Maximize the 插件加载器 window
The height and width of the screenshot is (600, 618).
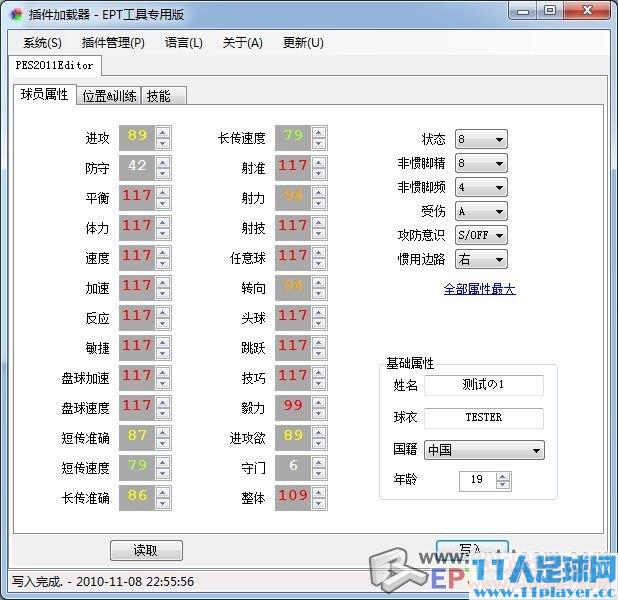[x=549, y=11]
